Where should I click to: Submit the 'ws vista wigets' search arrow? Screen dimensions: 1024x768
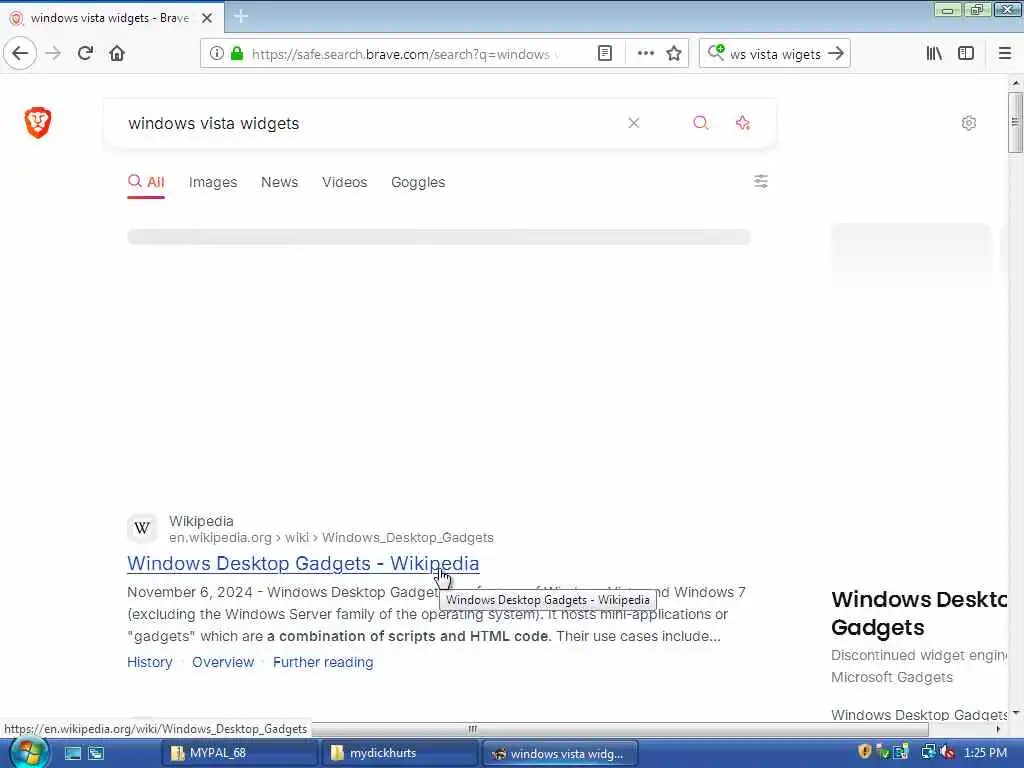click(836, 54)
